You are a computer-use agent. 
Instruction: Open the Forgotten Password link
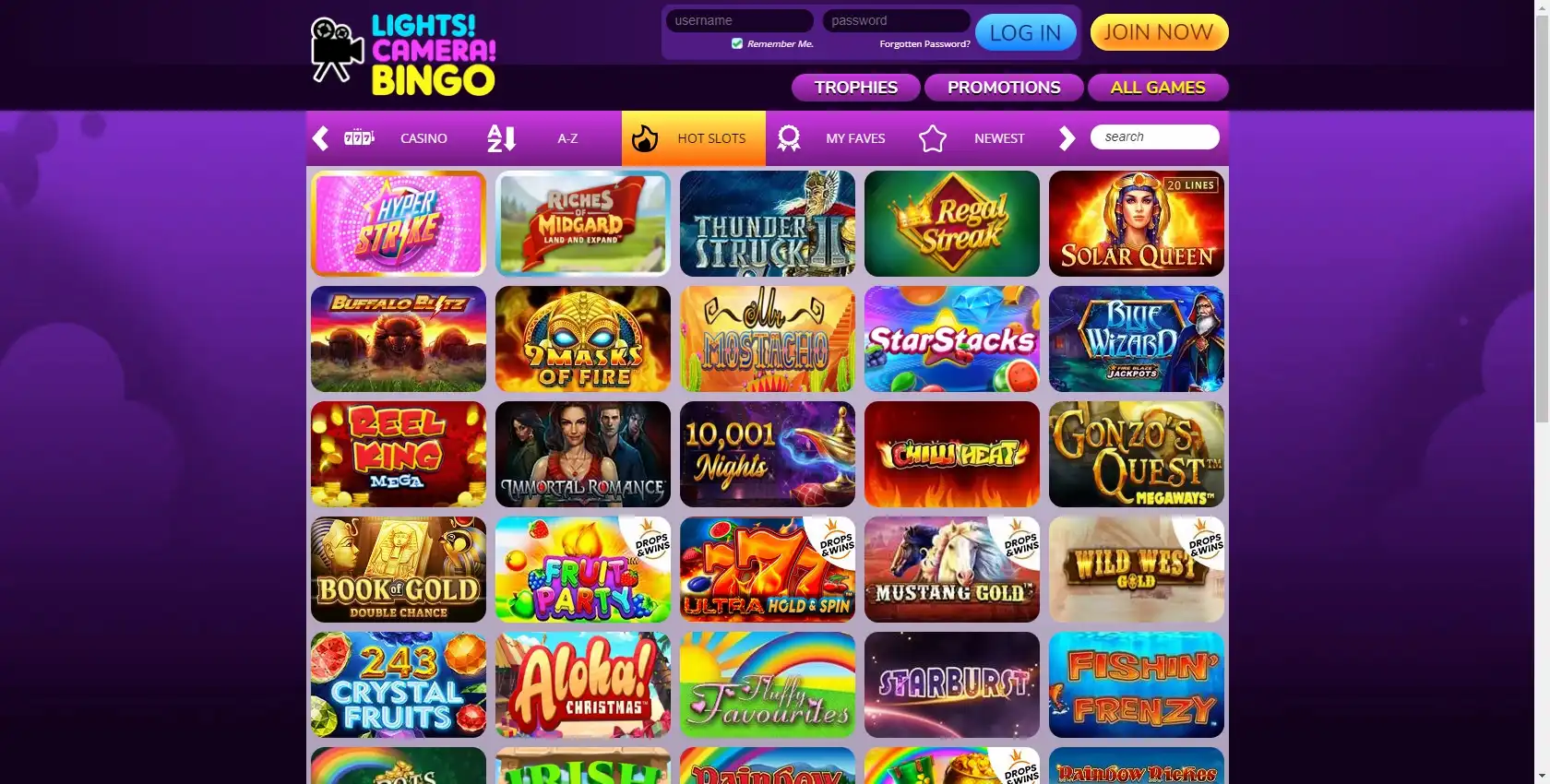[x=924, y=44]
